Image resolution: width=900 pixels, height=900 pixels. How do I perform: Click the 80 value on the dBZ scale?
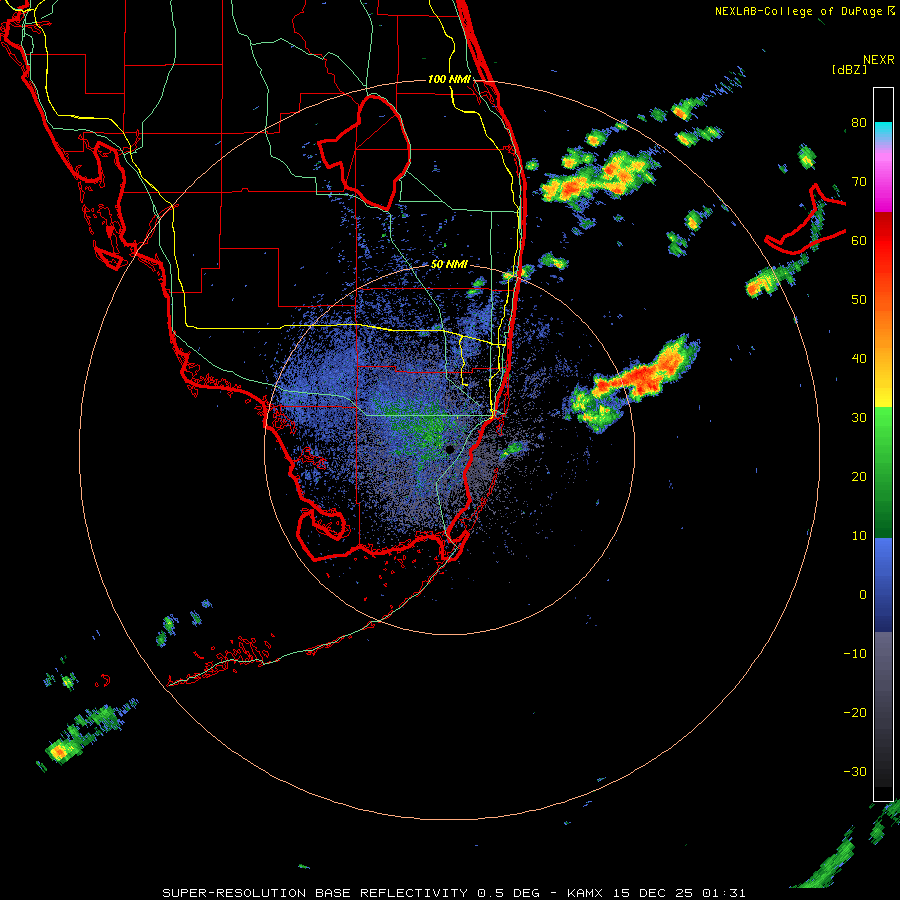click(x=859, y=123)
